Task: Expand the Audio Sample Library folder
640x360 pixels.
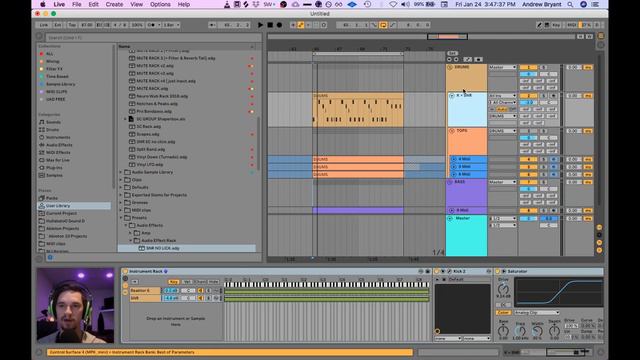Action: [121, 172]
